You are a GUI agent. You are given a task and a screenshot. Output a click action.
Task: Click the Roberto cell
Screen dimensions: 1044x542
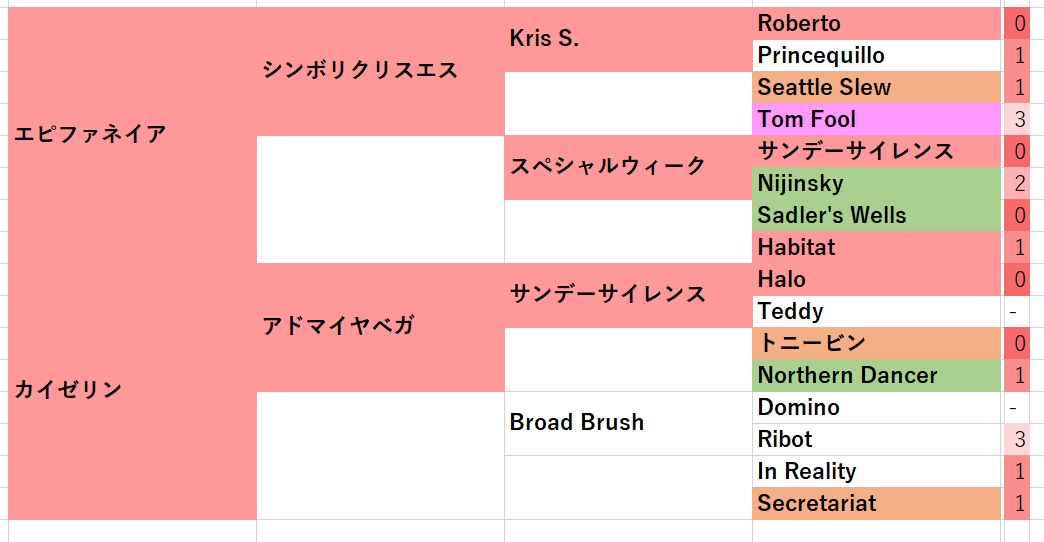pyautogui.click(x=876, y=23)
